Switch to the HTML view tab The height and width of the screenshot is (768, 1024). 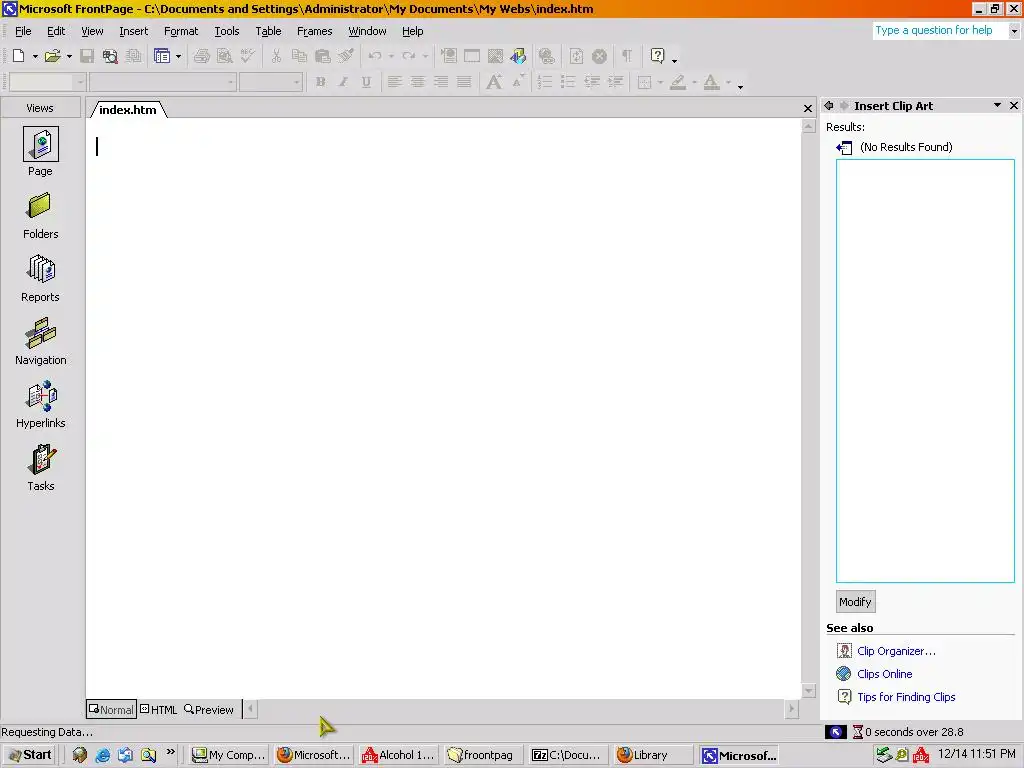pos(159,709)
